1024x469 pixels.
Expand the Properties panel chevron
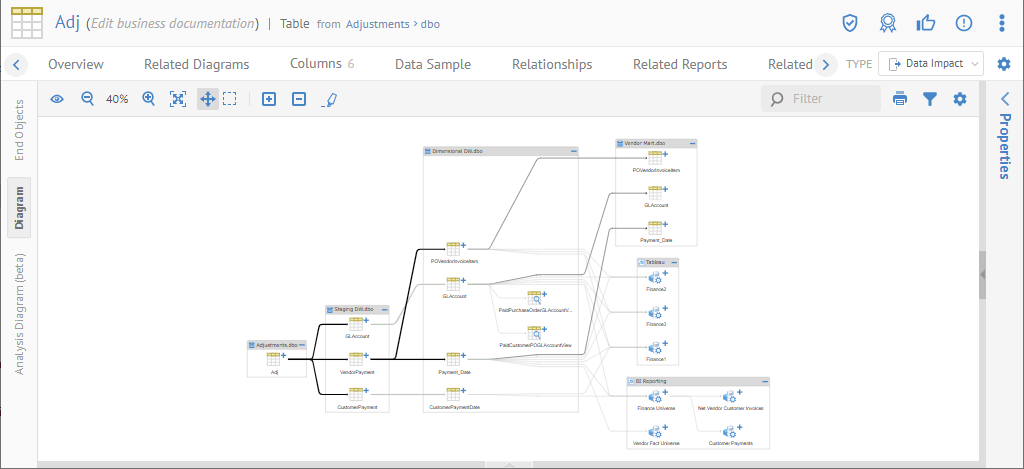click(1005, 99)
